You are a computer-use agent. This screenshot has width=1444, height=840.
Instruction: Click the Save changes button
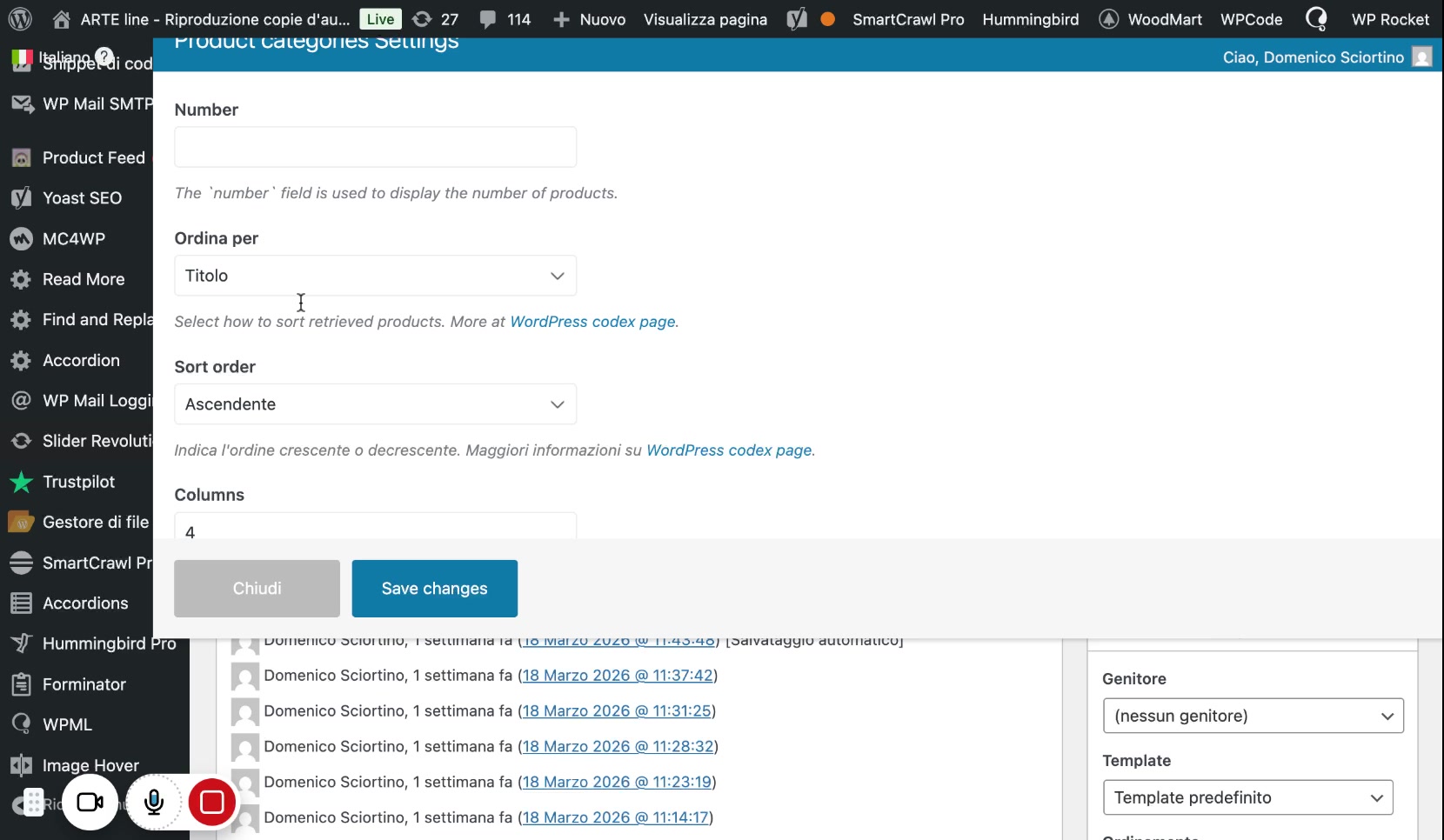coord(434,589)
